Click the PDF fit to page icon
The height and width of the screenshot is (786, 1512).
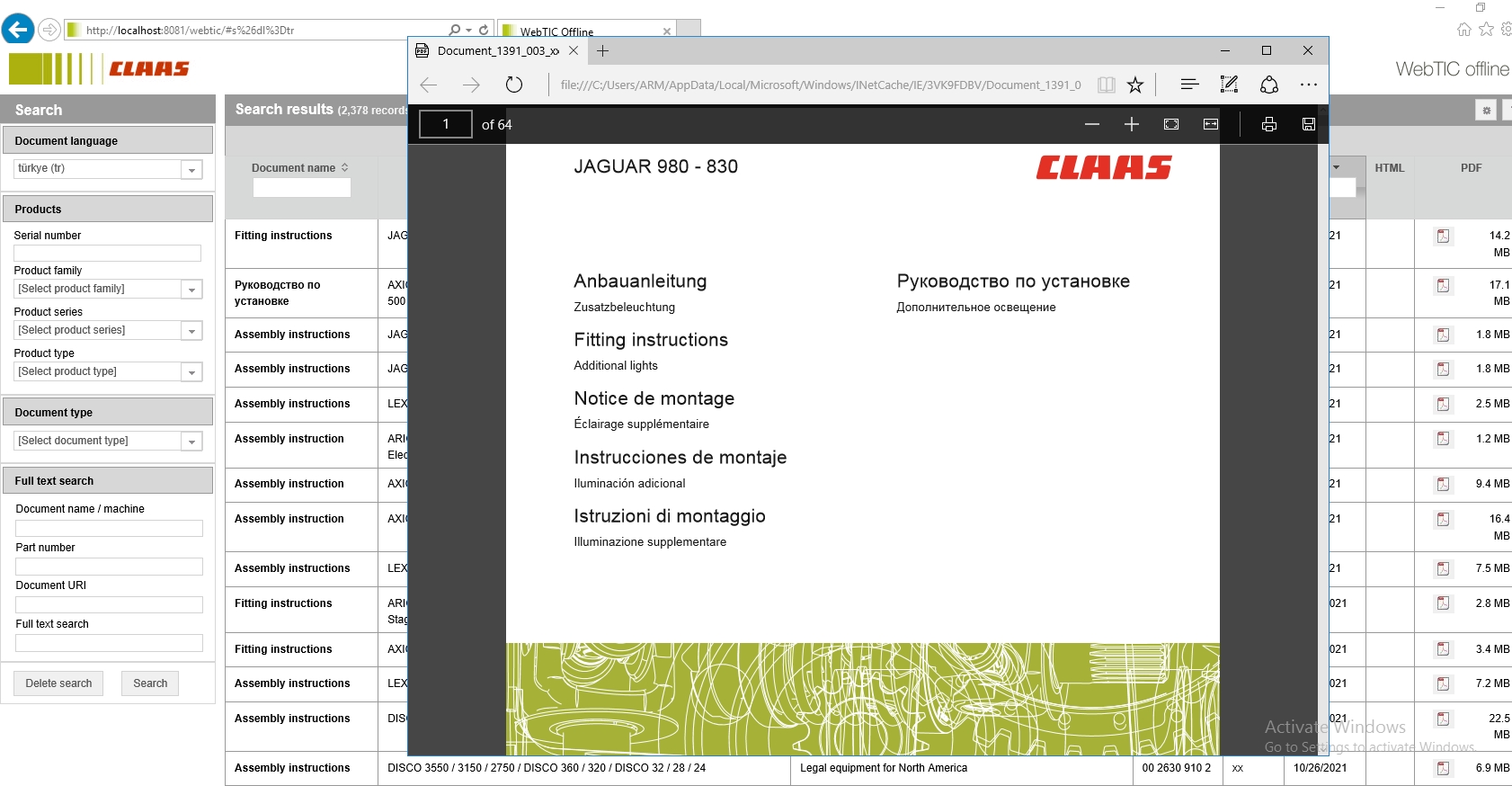tap(1171, 124)
